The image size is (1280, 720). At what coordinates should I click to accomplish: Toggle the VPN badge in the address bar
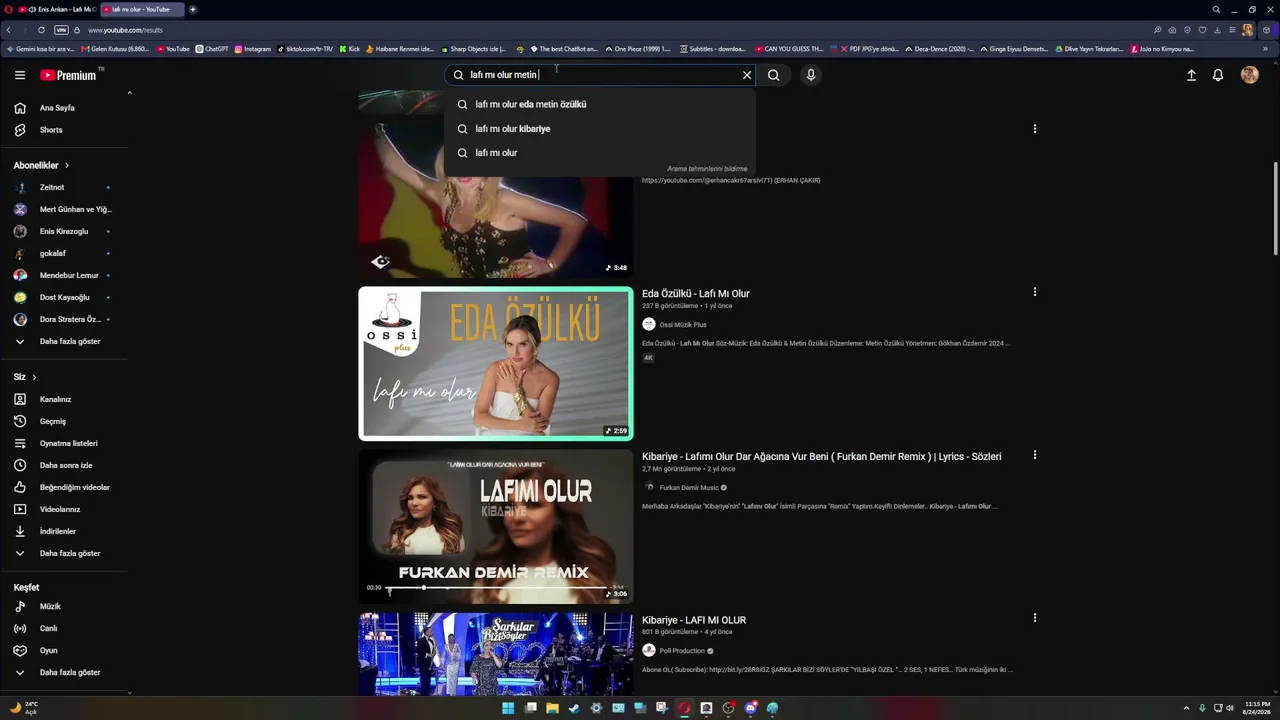pos(62,30)
